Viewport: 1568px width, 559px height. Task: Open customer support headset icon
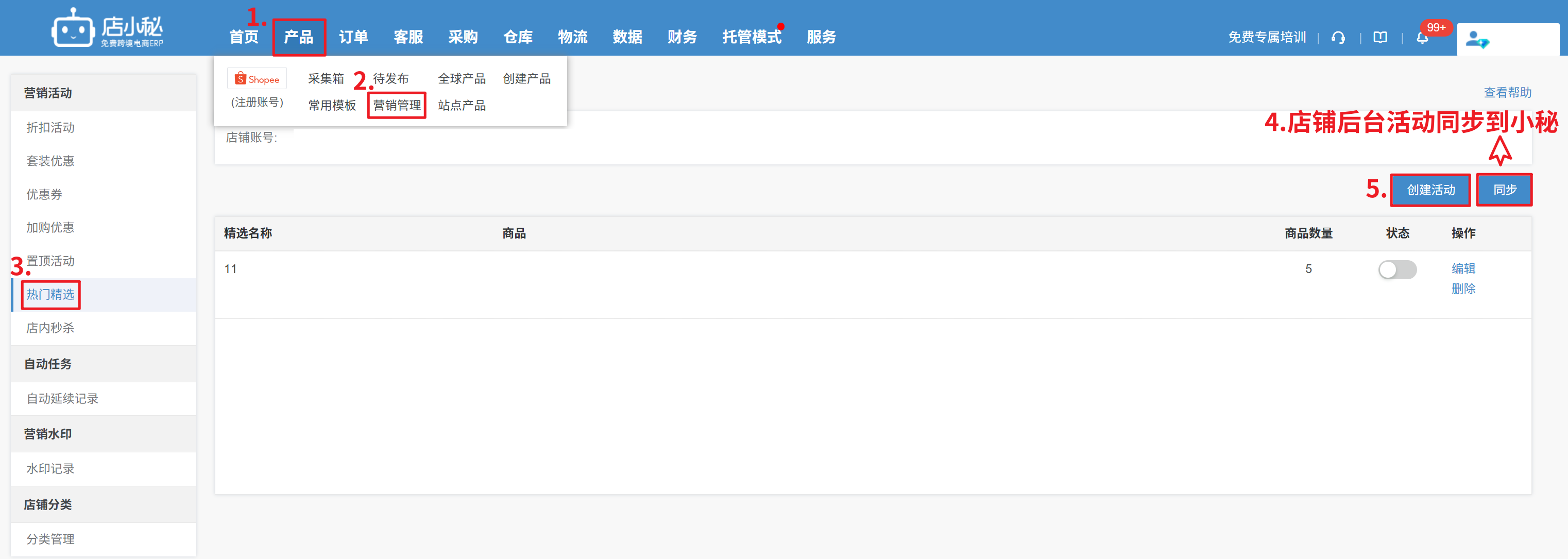(x=1338, y=38)
